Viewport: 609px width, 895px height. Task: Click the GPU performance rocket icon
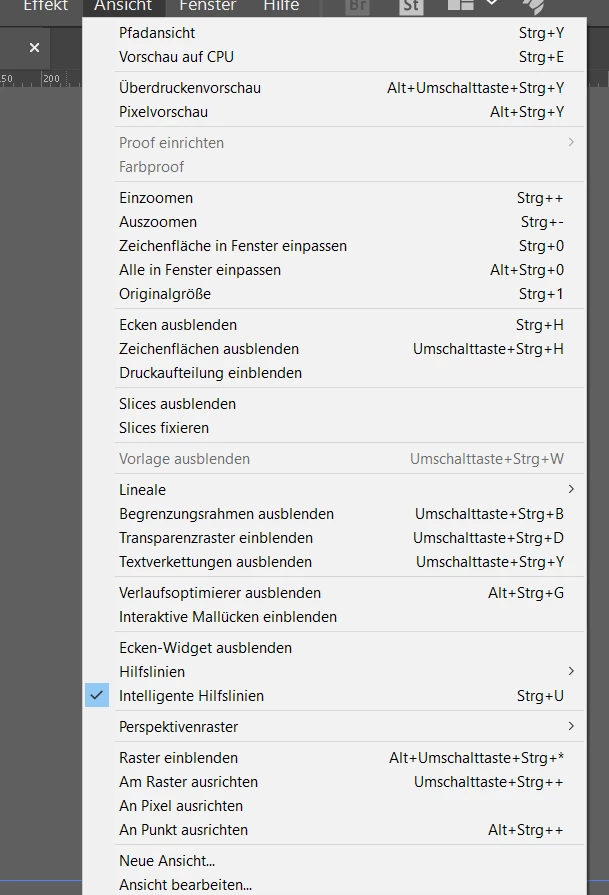coord(533,6)
